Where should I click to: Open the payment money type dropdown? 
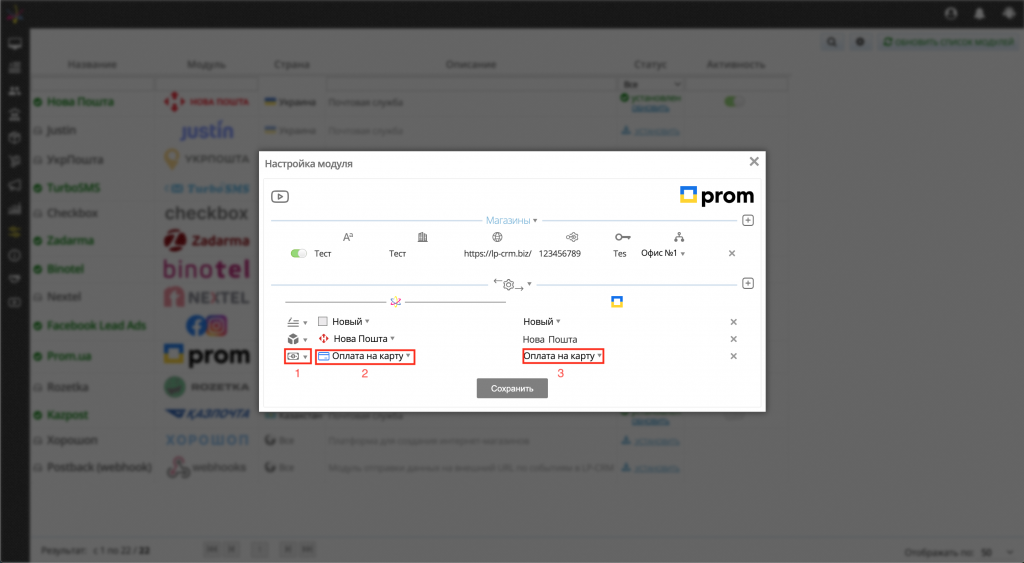point(297,356)
